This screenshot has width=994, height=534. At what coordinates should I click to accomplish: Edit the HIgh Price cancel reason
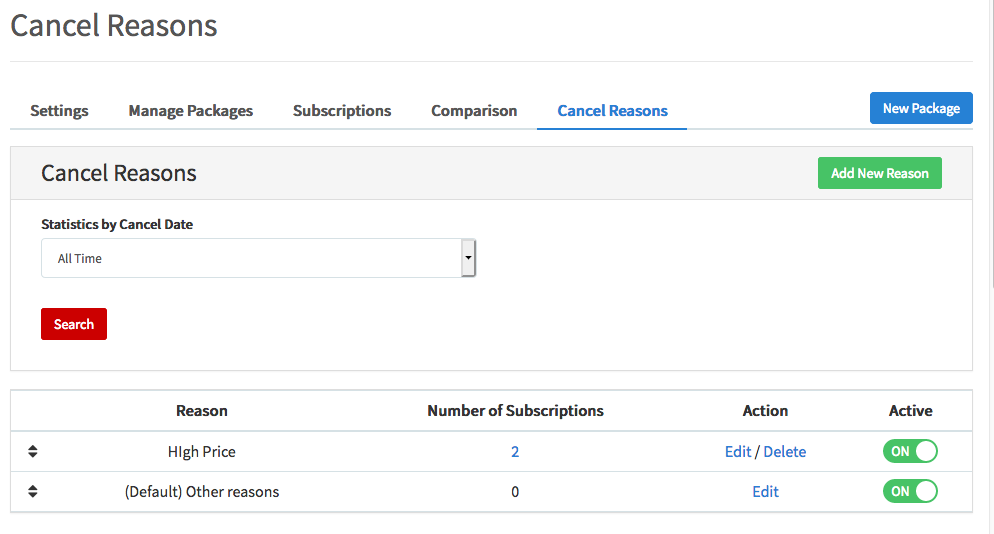tap(737, 452)
